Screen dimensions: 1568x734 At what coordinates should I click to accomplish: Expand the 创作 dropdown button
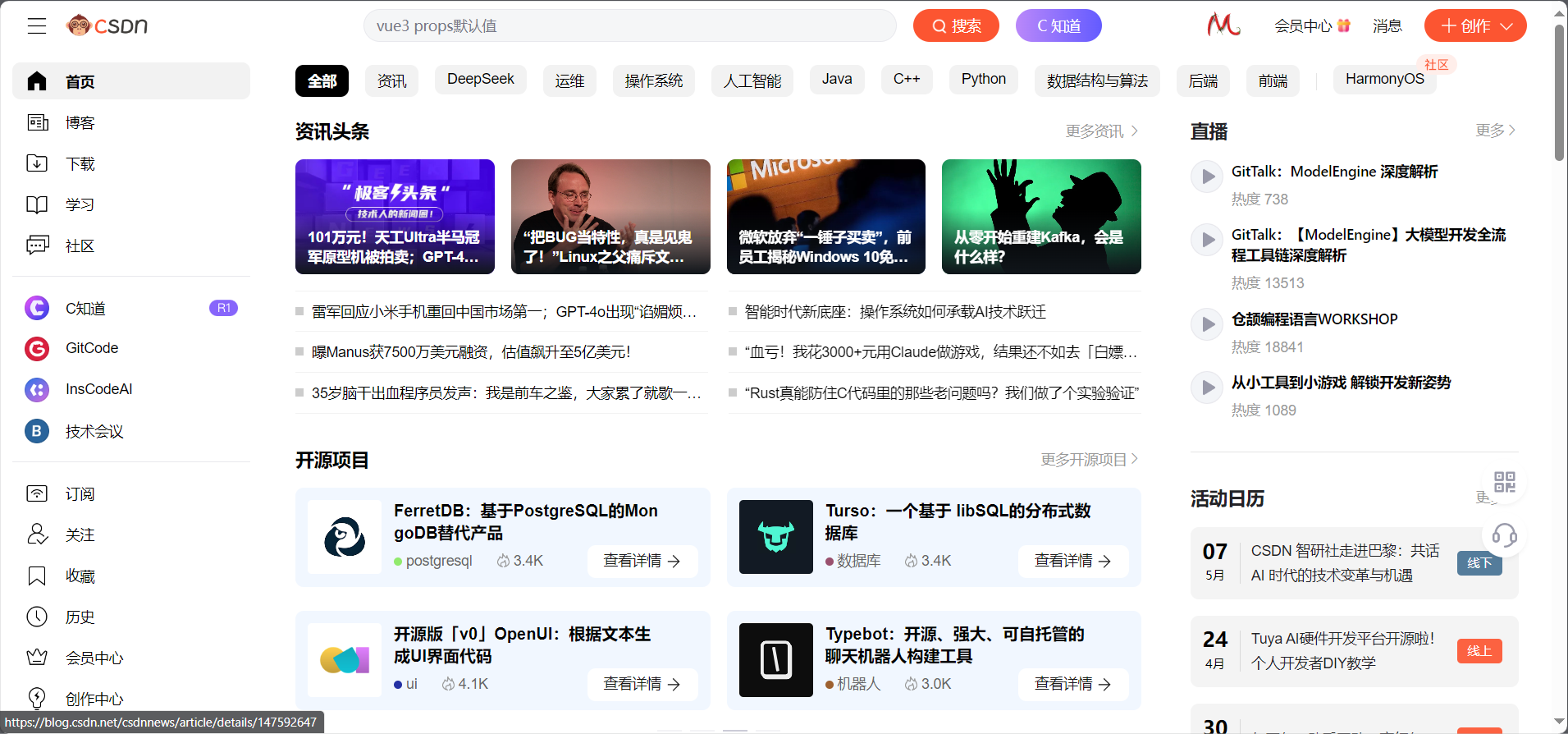click(x=1475, y=25)
